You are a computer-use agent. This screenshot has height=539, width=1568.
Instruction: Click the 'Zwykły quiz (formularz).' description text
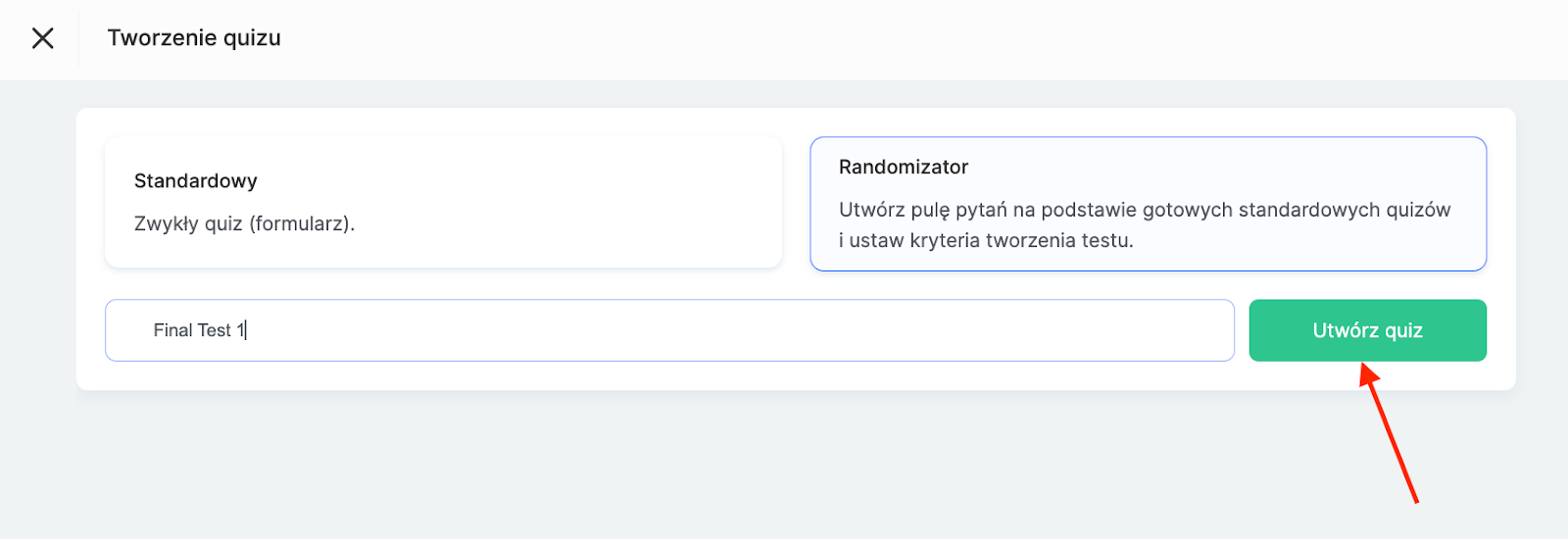pos(244,223)
